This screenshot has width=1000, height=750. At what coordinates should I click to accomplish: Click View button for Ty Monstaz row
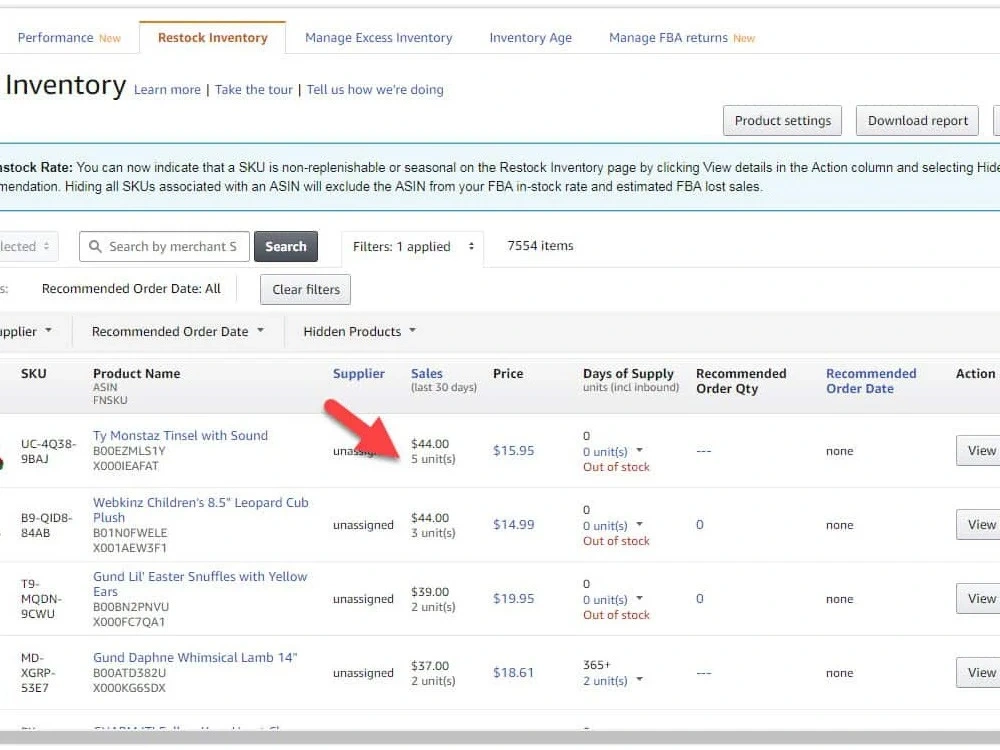coord(978,451)
